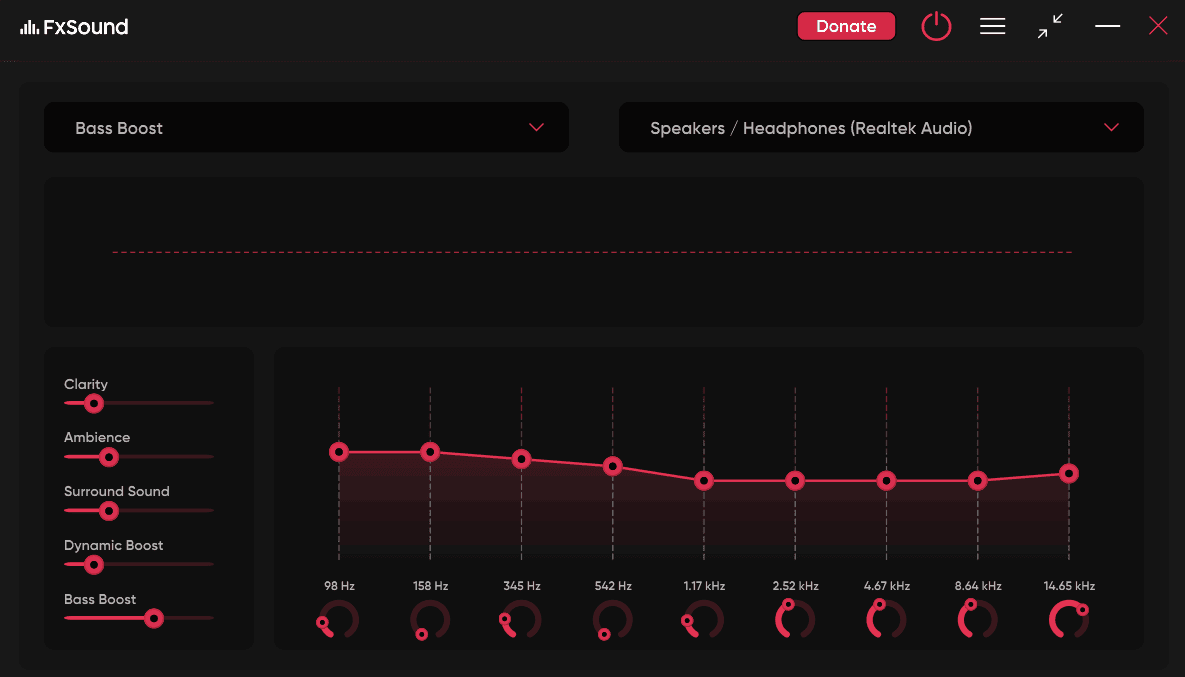Click the 1.17 kHz frequency knob

(704, 620)
